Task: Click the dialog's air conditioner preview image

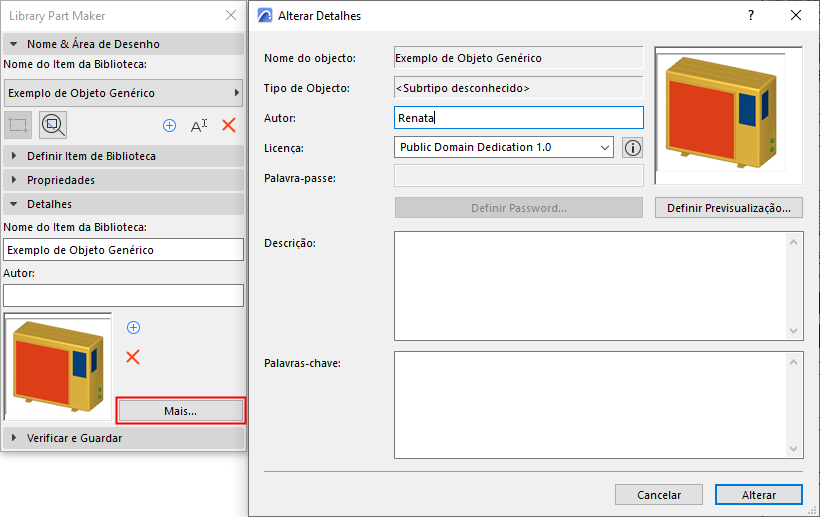Action: coord(728,116)
